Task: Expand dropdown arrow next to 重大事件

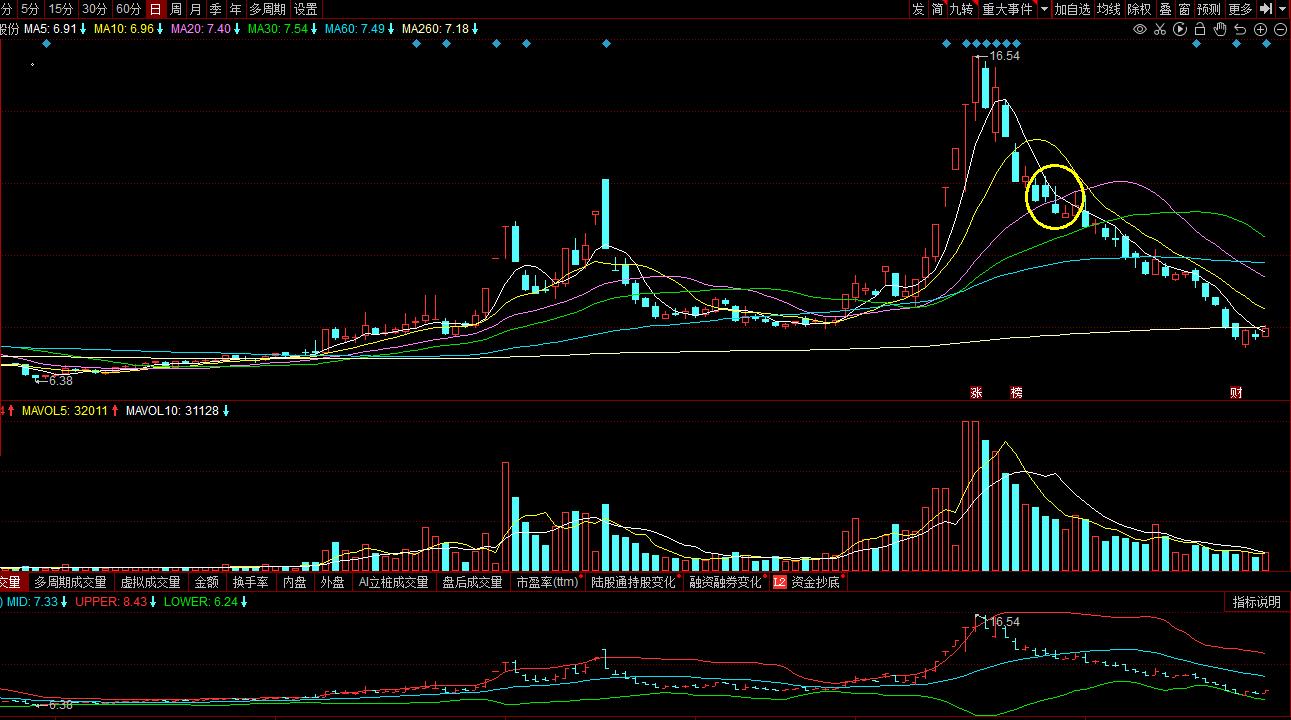Action: coord(1045,9)
